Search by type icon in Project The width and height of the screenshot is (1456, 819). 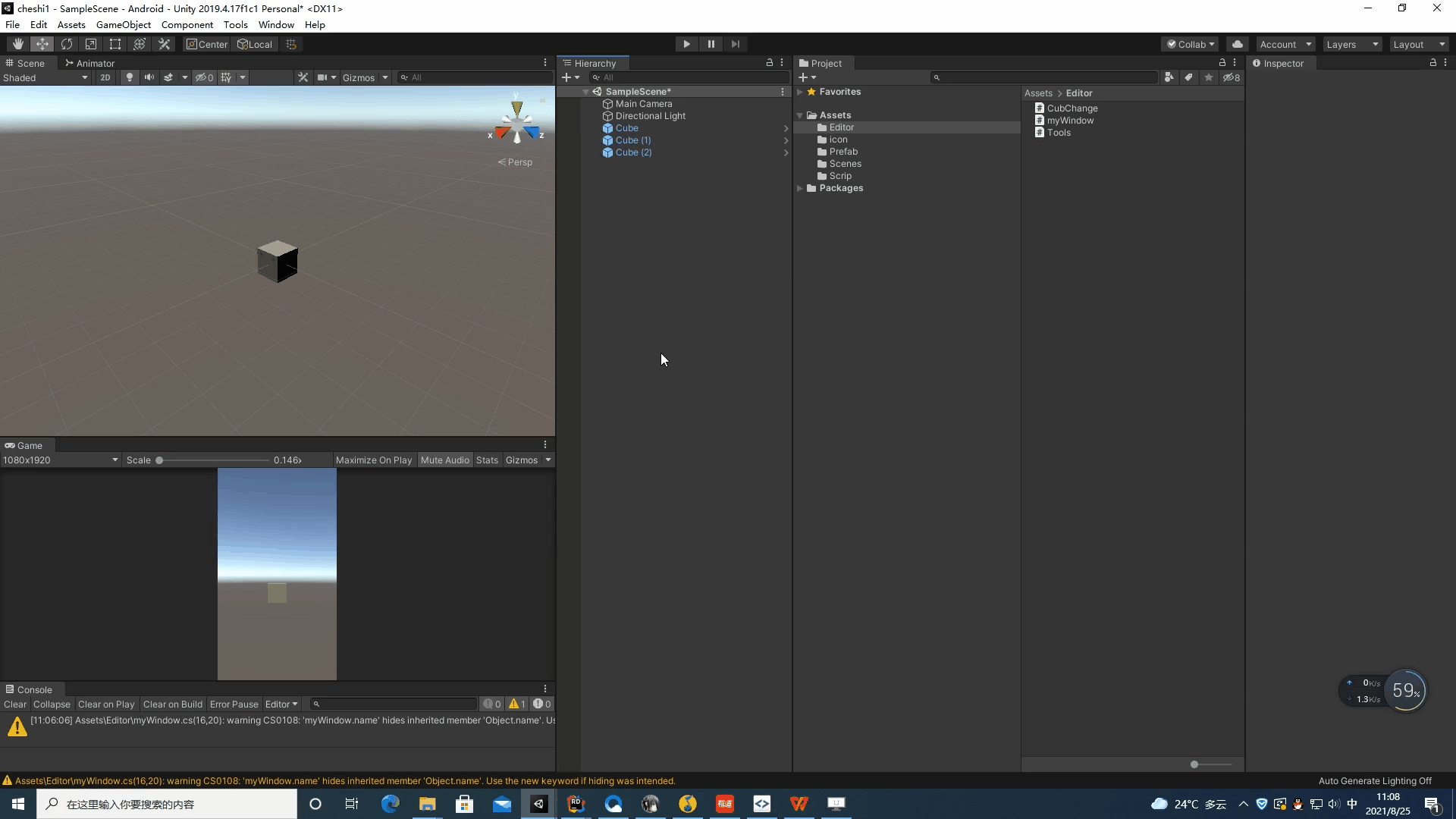click(x=1169, y=77)
